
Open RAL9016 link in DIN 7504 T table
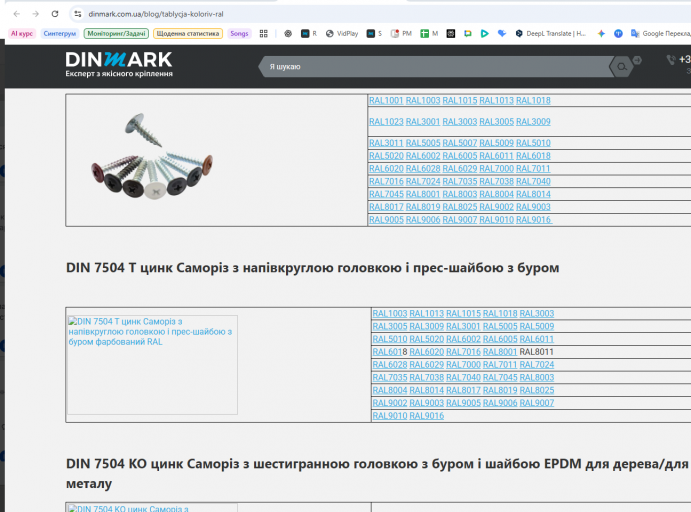427,416
